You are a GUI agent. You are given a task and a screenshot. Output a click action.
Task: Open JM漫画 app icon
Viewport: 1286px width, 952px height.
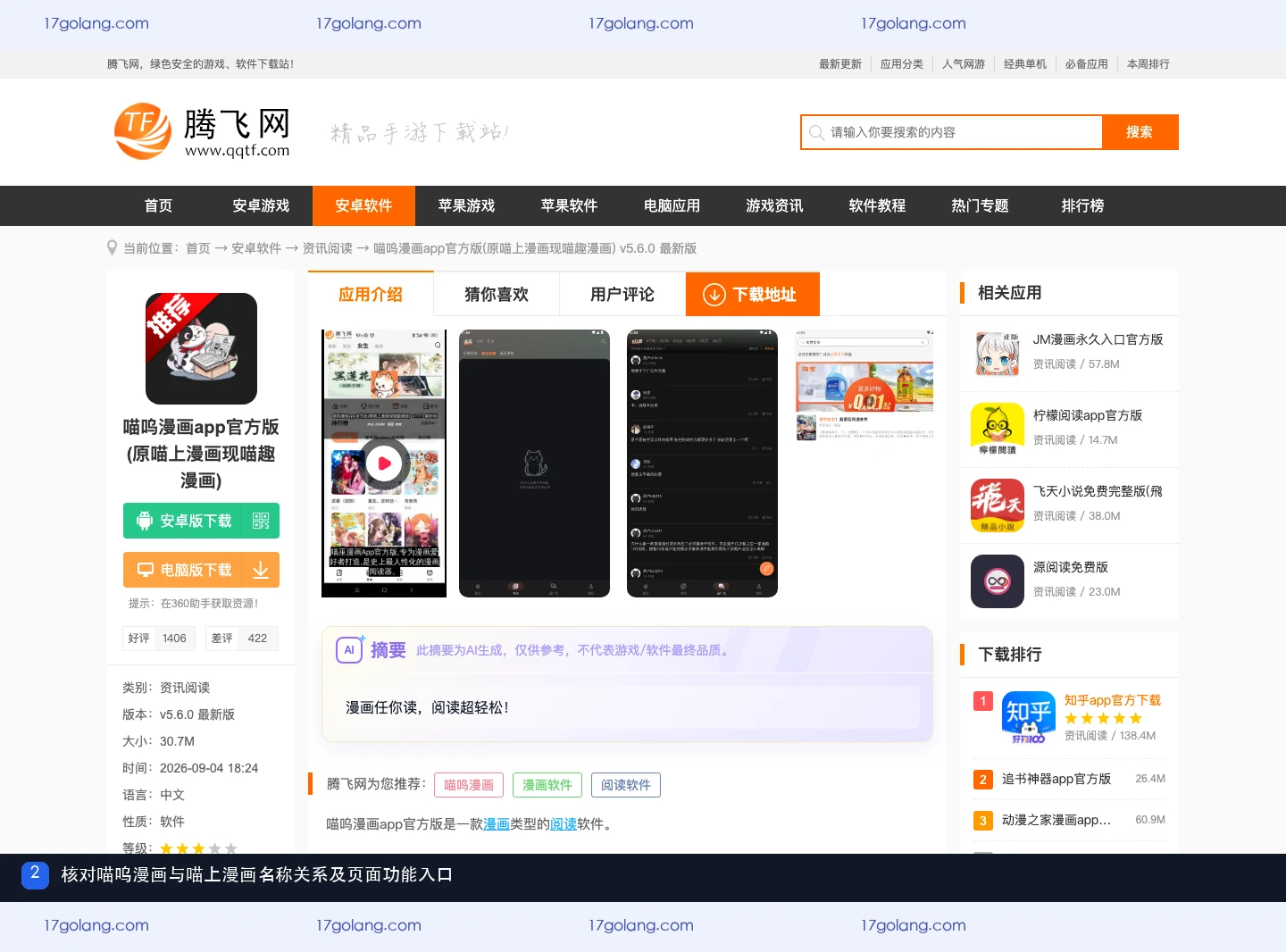tap(998, 354)
